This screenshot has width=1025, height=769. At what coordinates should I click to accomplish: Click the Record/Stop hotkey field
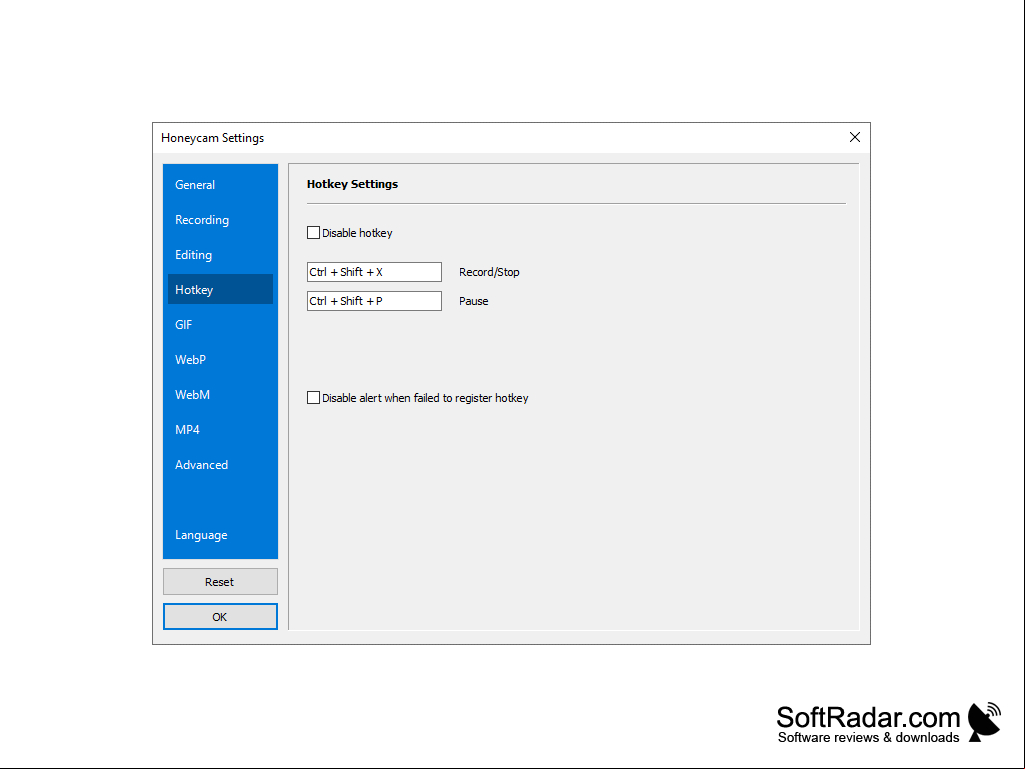pos(374,272)
